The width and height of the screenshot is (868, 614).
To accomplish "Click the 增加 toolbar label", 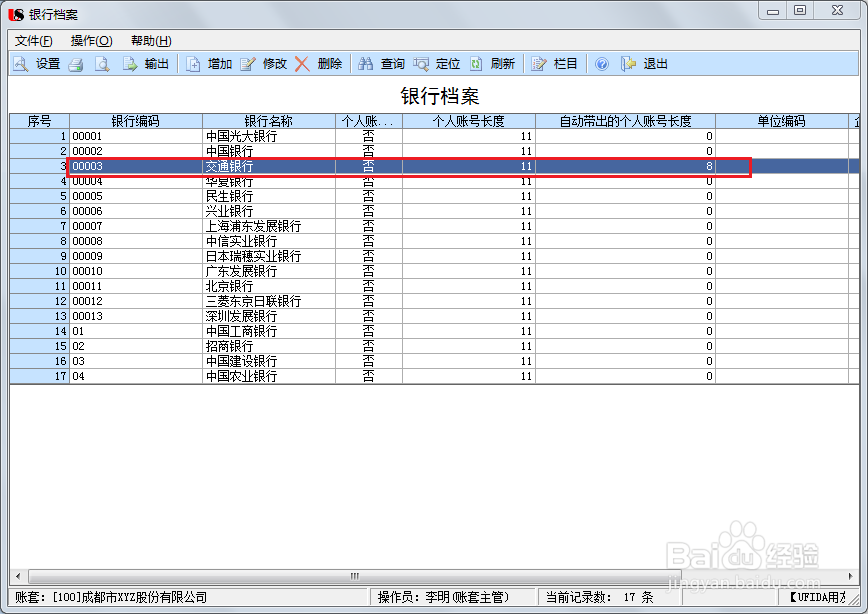I will pyautogui.click(x=220, y=64).
